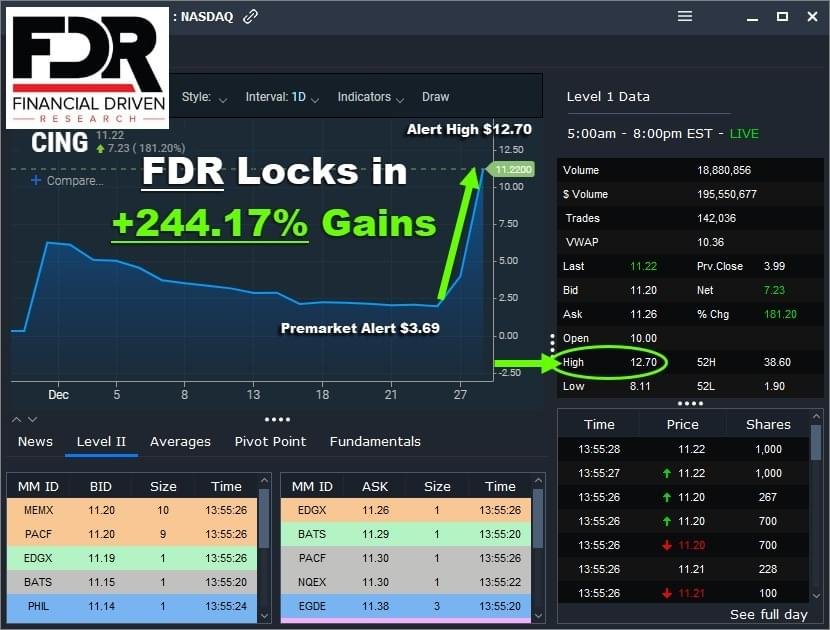The image size is (830, 630).
Task: Open the hamburger menu icon
Action: coord(685,16)
